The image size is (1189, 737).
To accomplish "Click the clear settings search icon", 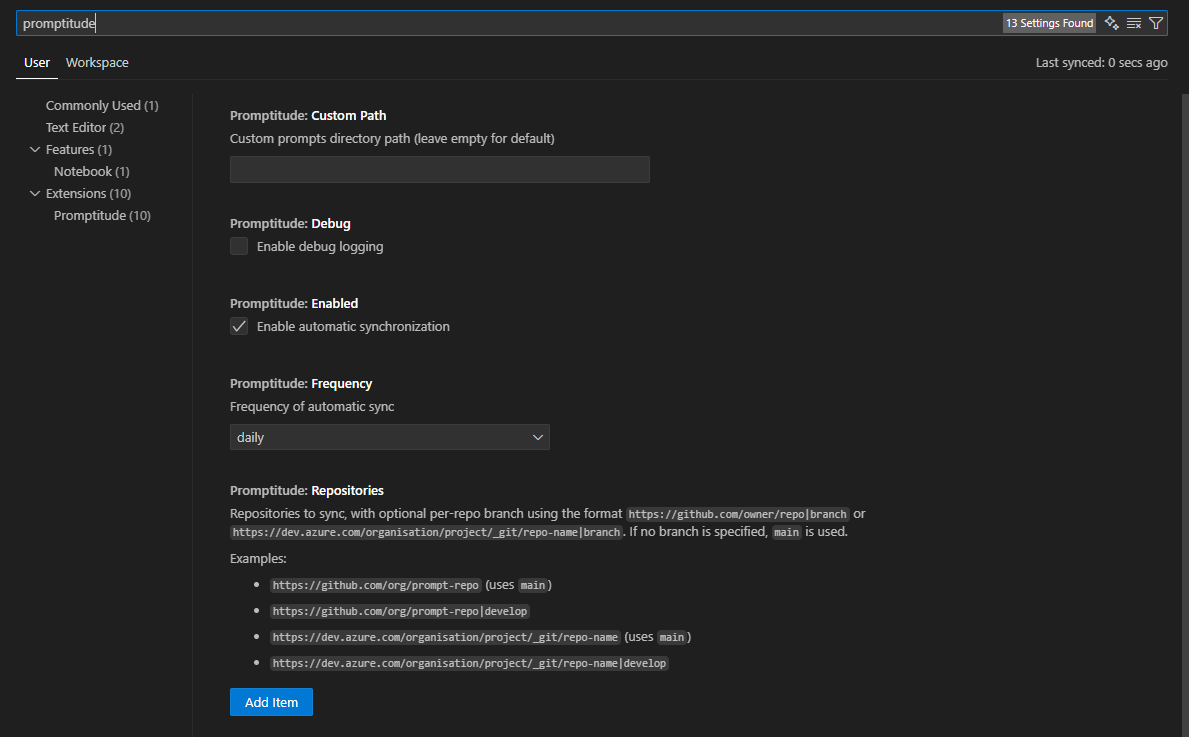I will click(x=1134, y=23).
